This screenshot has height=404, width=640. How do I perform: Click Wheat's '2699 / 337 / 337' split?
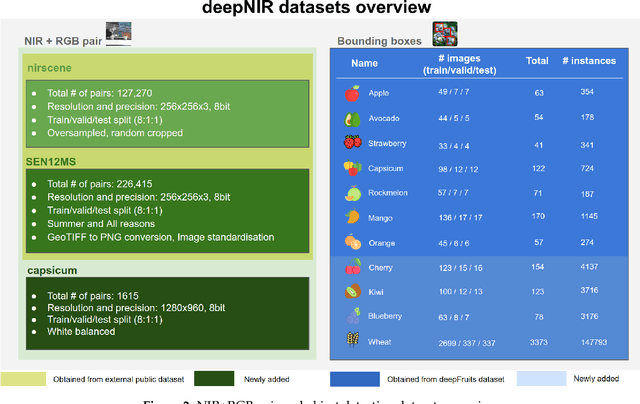(467, 343)
